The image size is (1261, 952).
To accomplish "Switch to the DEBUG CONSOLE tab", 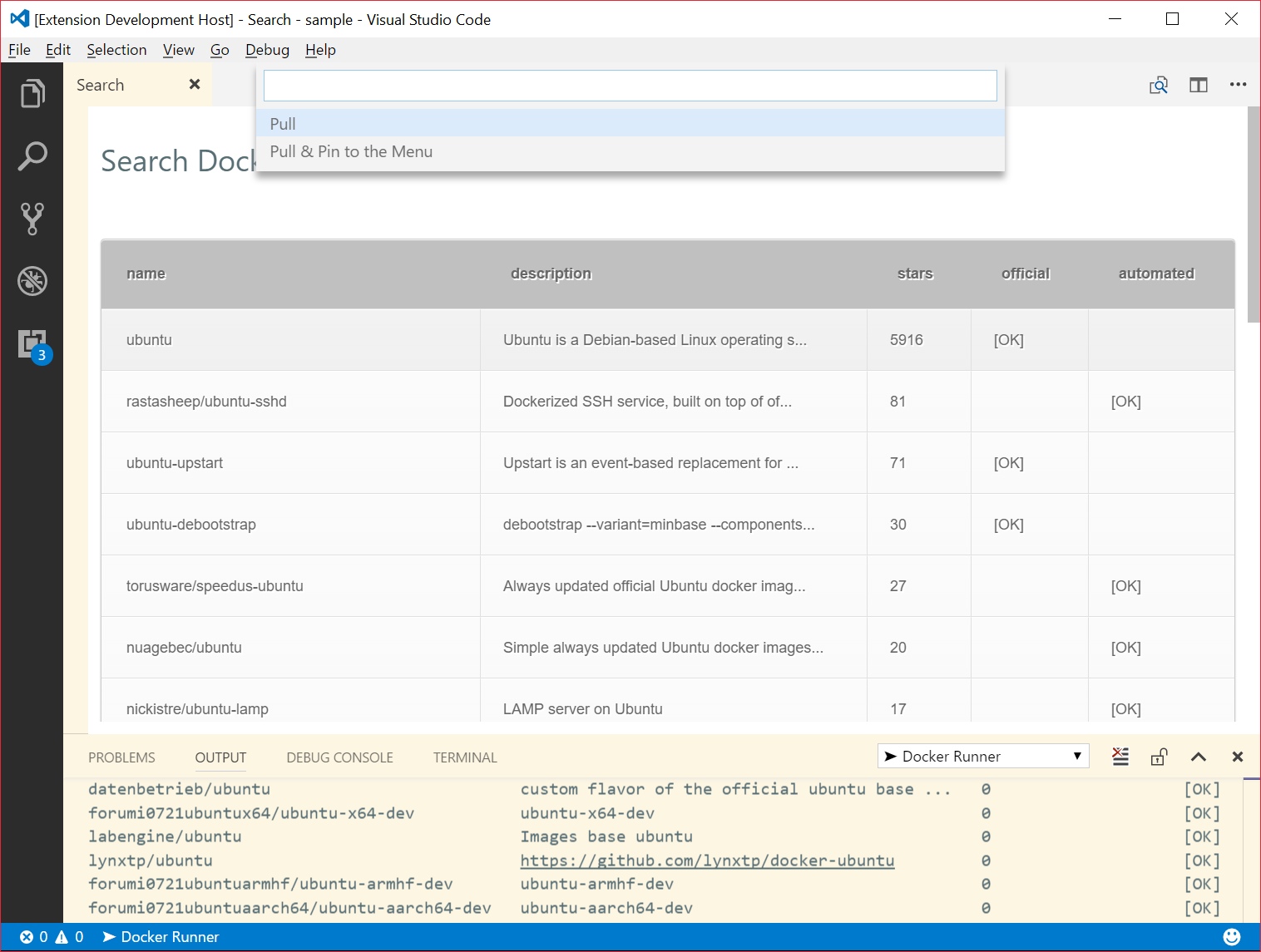I will 339,757.
